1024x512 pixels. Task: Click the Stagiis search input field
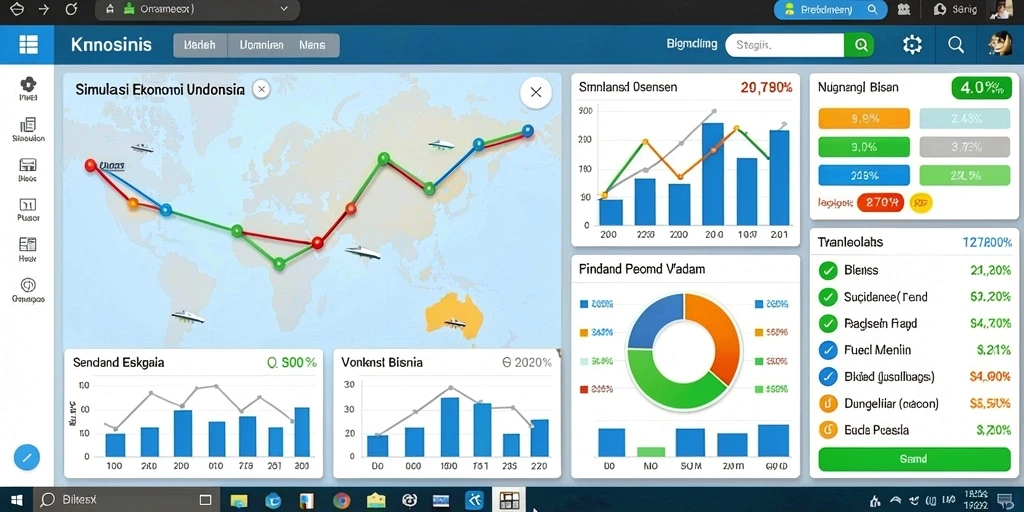[785, 45]
